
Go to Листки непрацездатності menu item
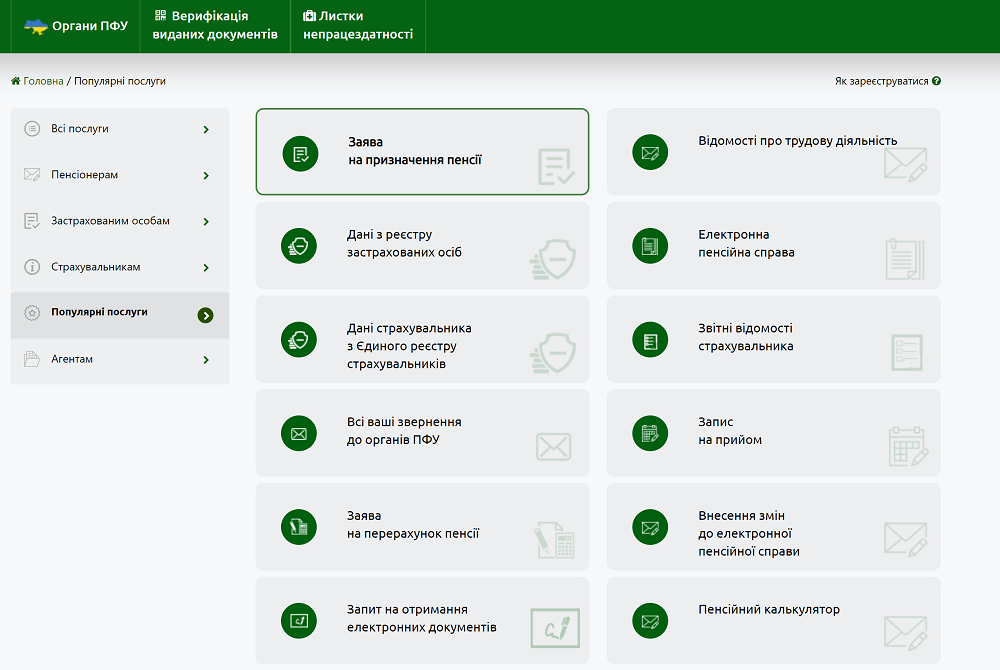point(358,26)
